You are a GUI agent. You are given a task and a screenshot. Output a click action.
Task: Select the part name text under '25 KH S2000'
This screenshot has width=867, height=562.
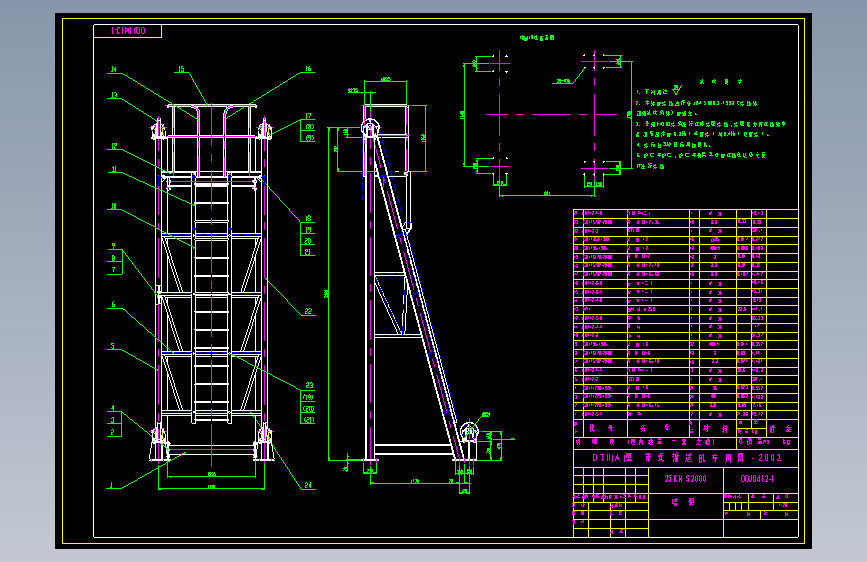point(683,502)
